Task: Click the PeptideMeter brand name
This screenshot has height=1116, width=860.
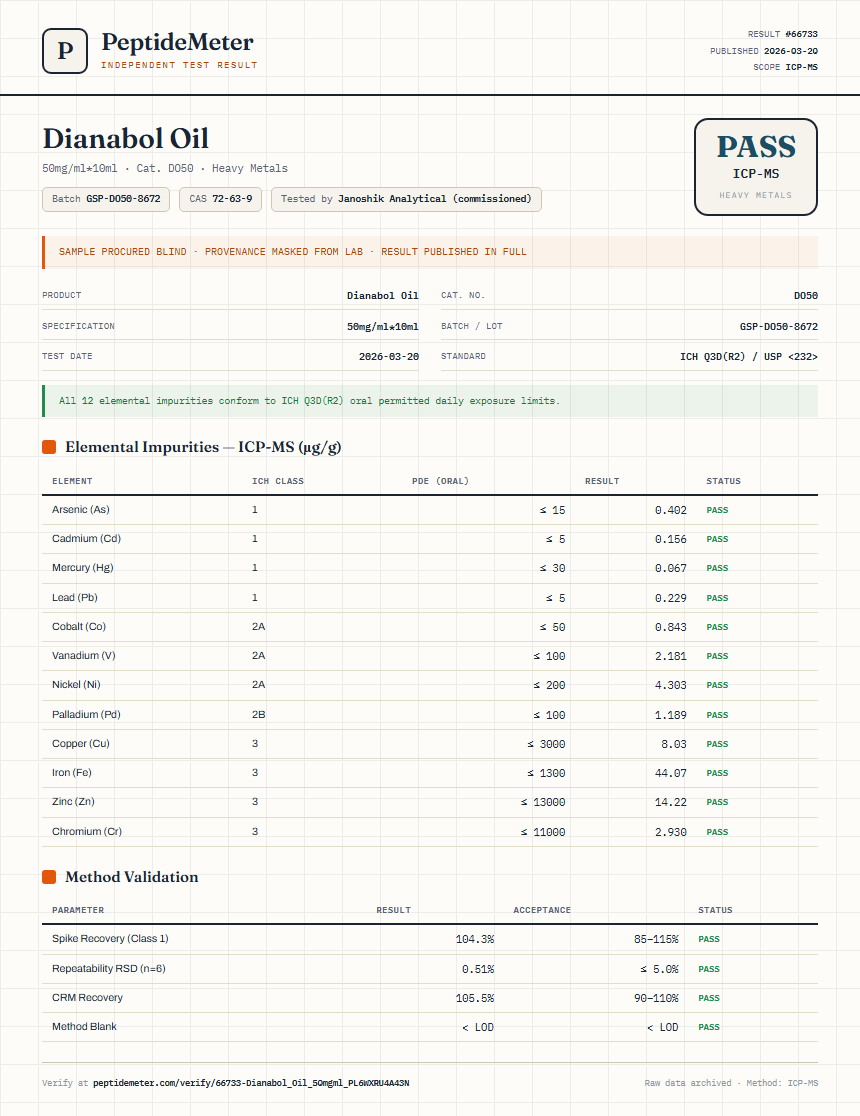Action: click(177, 42)
